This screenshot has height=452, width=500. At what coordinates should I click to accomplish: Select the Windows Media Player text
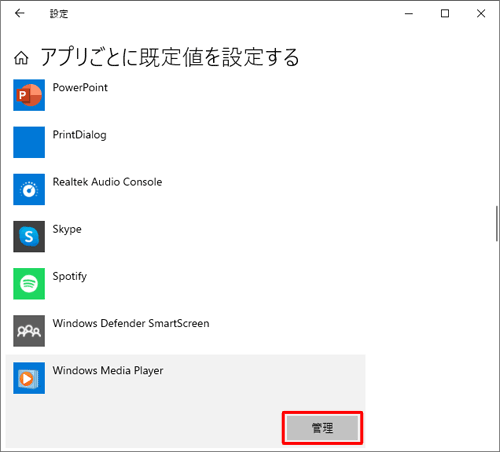[x=108, y=371]
